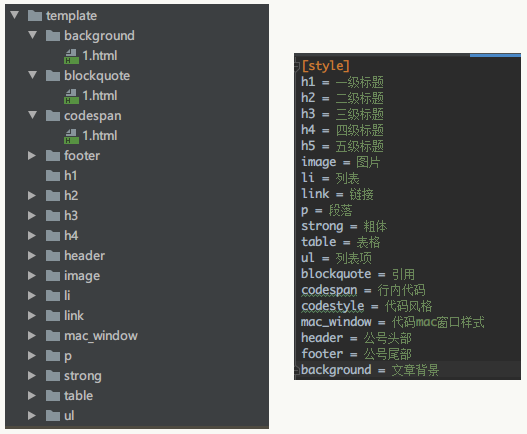Expand the h2 folder arrow
Screen dimensions: 527x434
[32, 195]
